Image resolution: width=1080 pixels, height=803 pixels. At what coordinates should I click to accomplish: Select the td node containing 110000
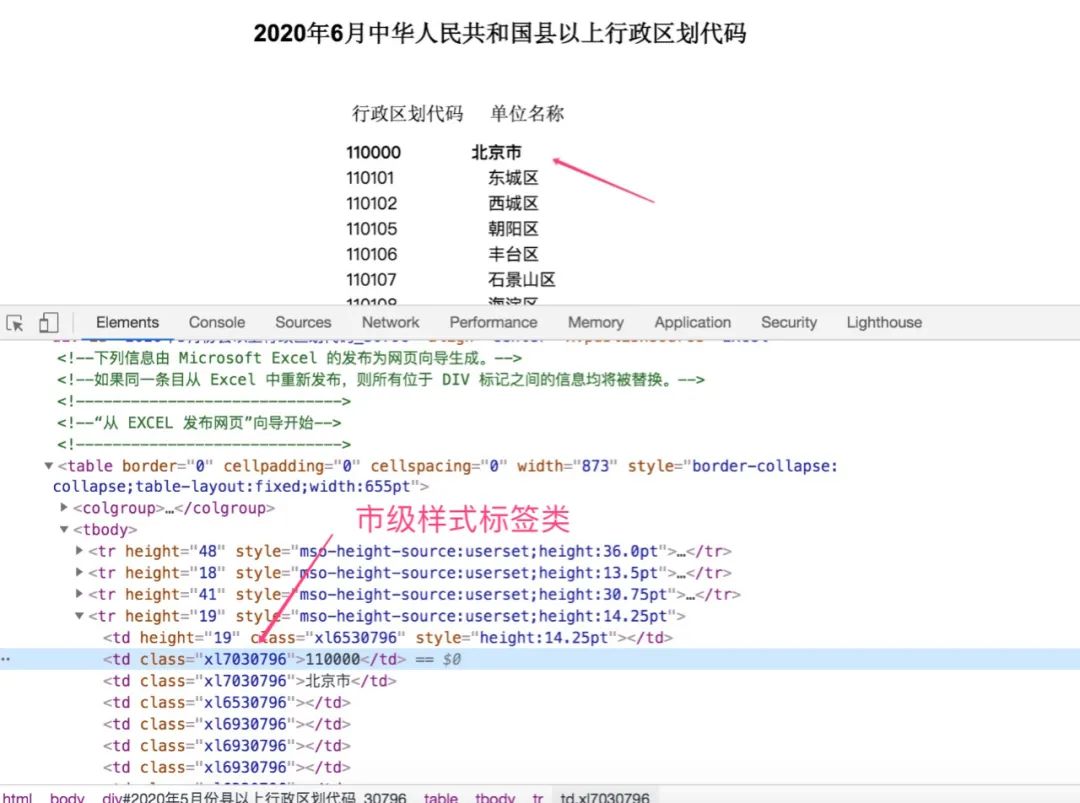254,659
